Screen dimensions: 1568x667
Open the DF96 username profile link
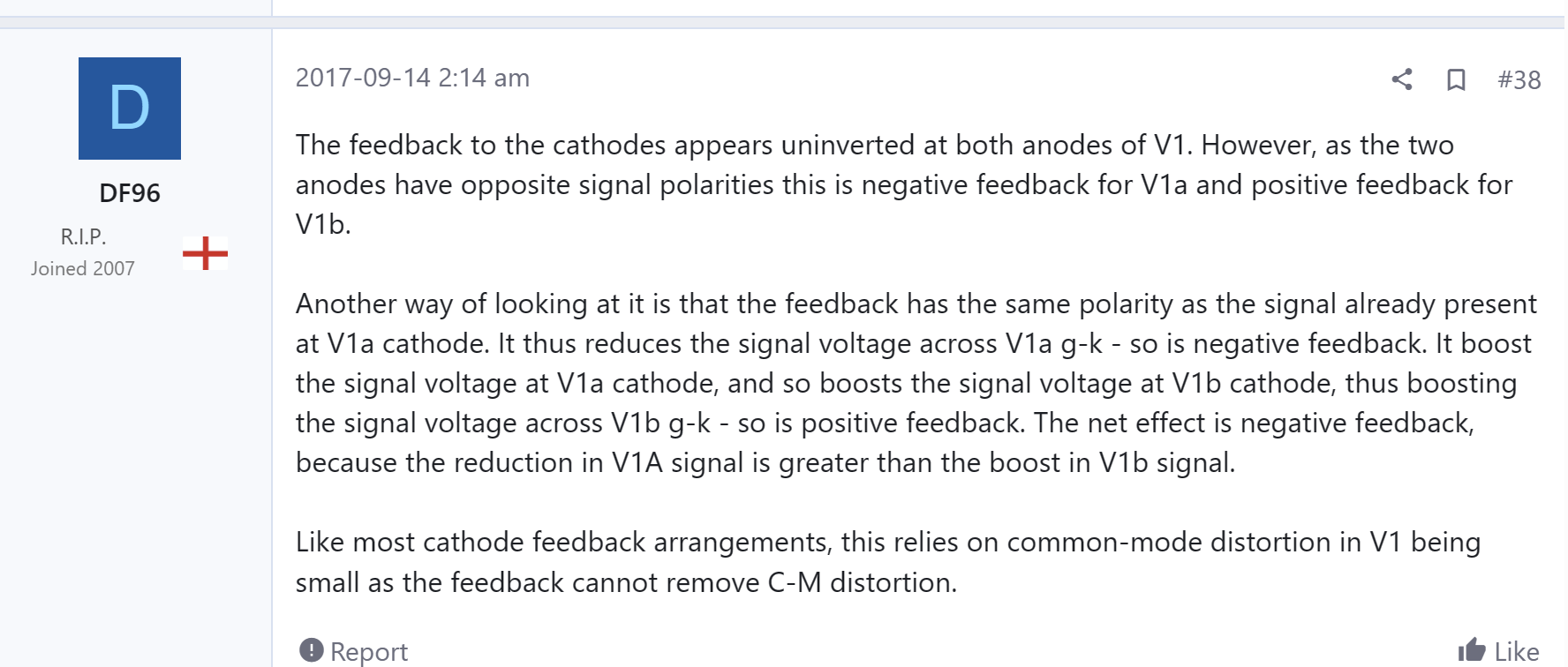click(x=130, y=193)
